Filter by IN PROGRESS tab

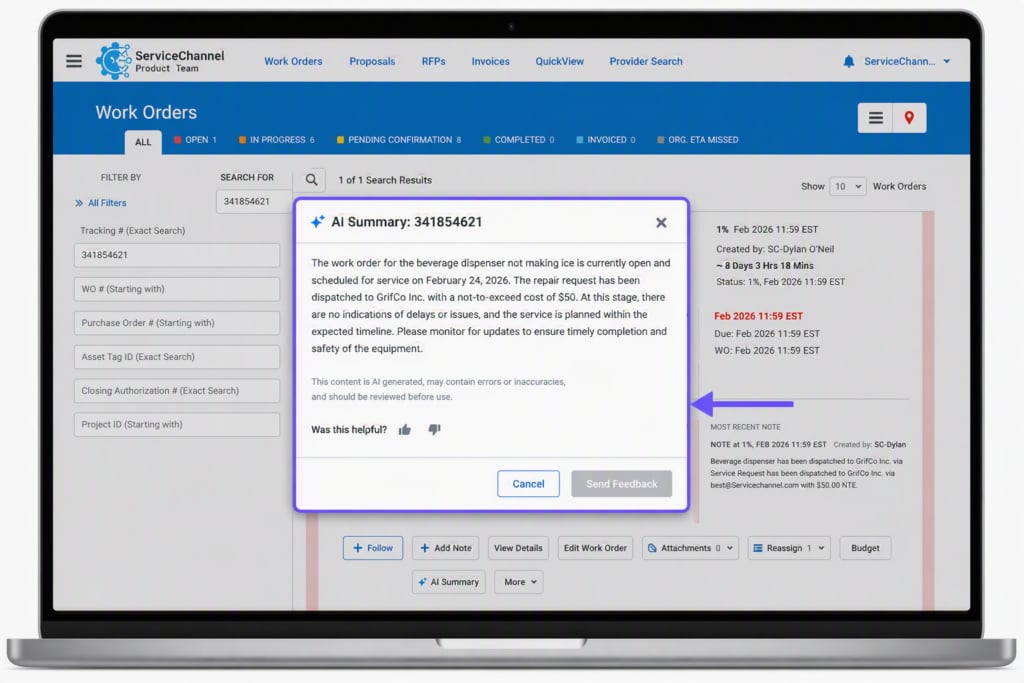pos(276,140)
